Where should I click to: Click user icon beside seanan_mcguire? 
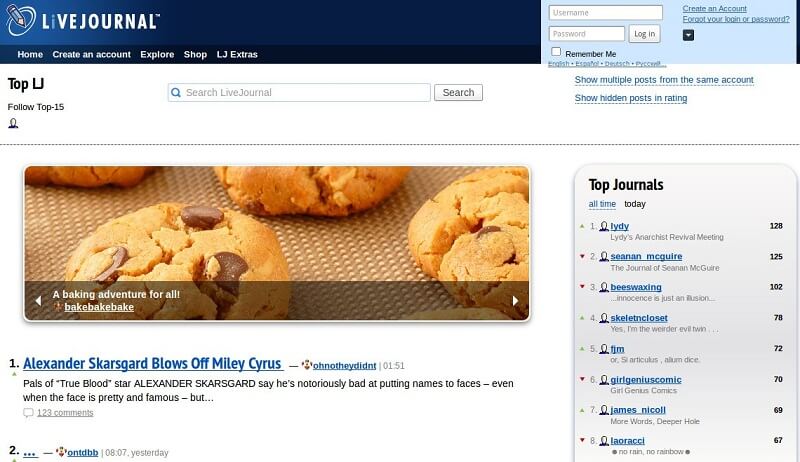click(x=604, y=256)
